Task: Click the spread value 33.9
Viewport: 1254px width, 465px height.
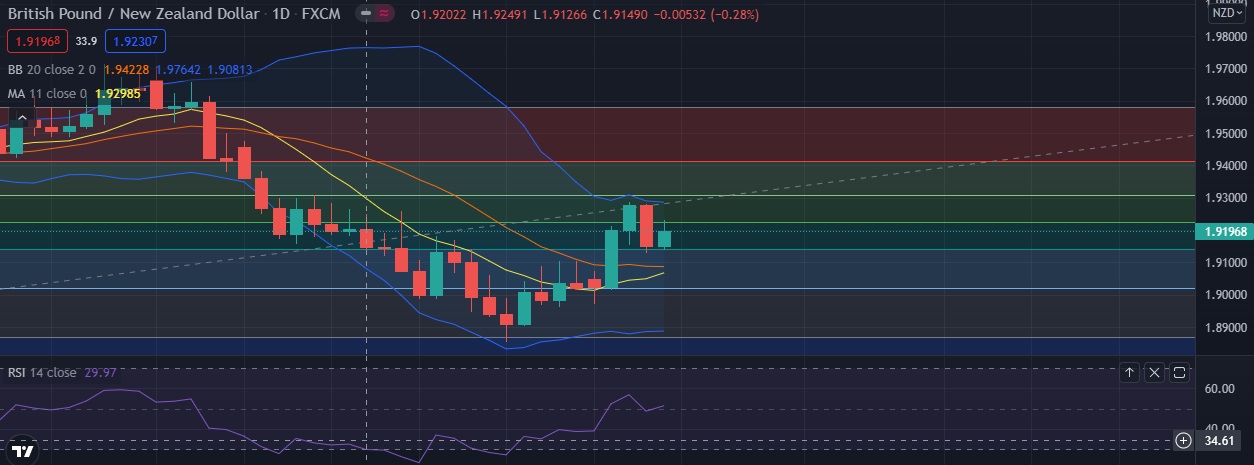Action: click(x=87, y=41)
